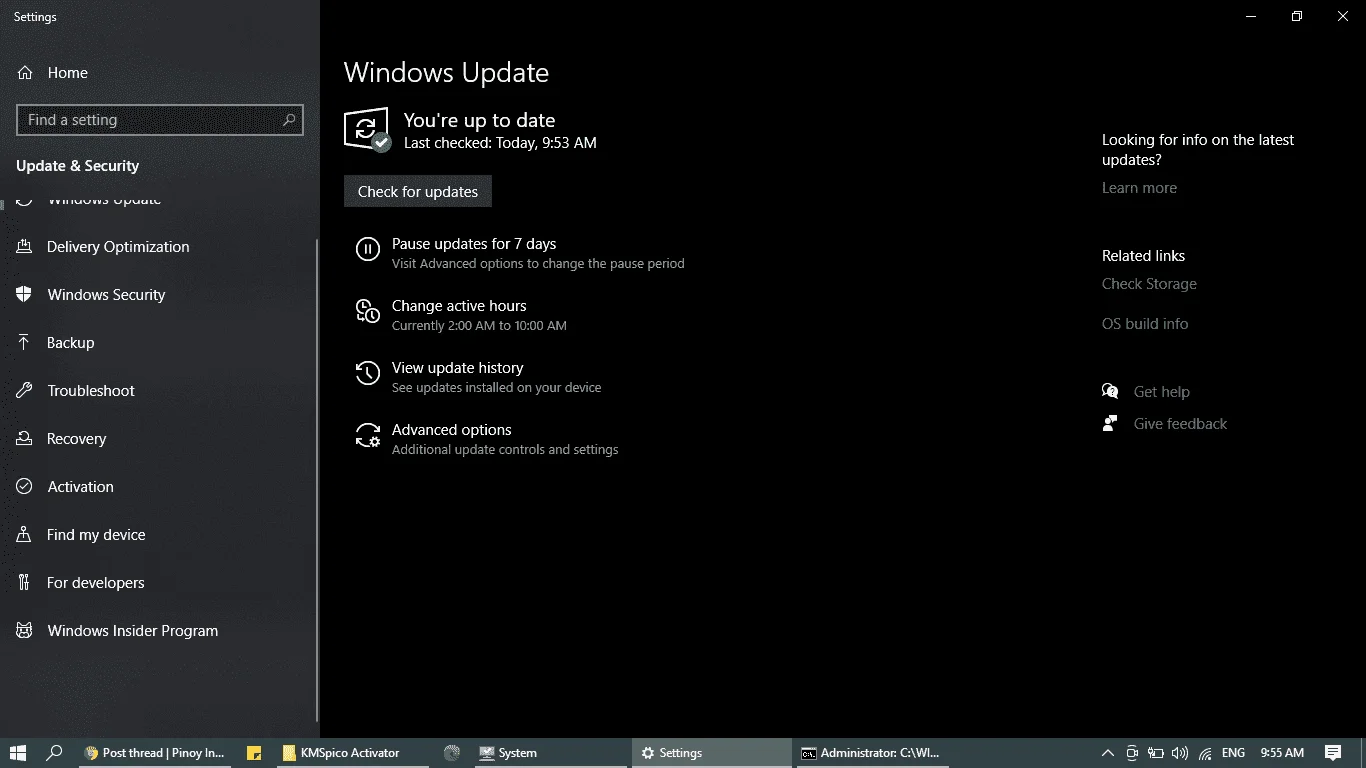Click the Windows Security shield icon
This screenshot has height=768, width=1366.
point(25,295)
